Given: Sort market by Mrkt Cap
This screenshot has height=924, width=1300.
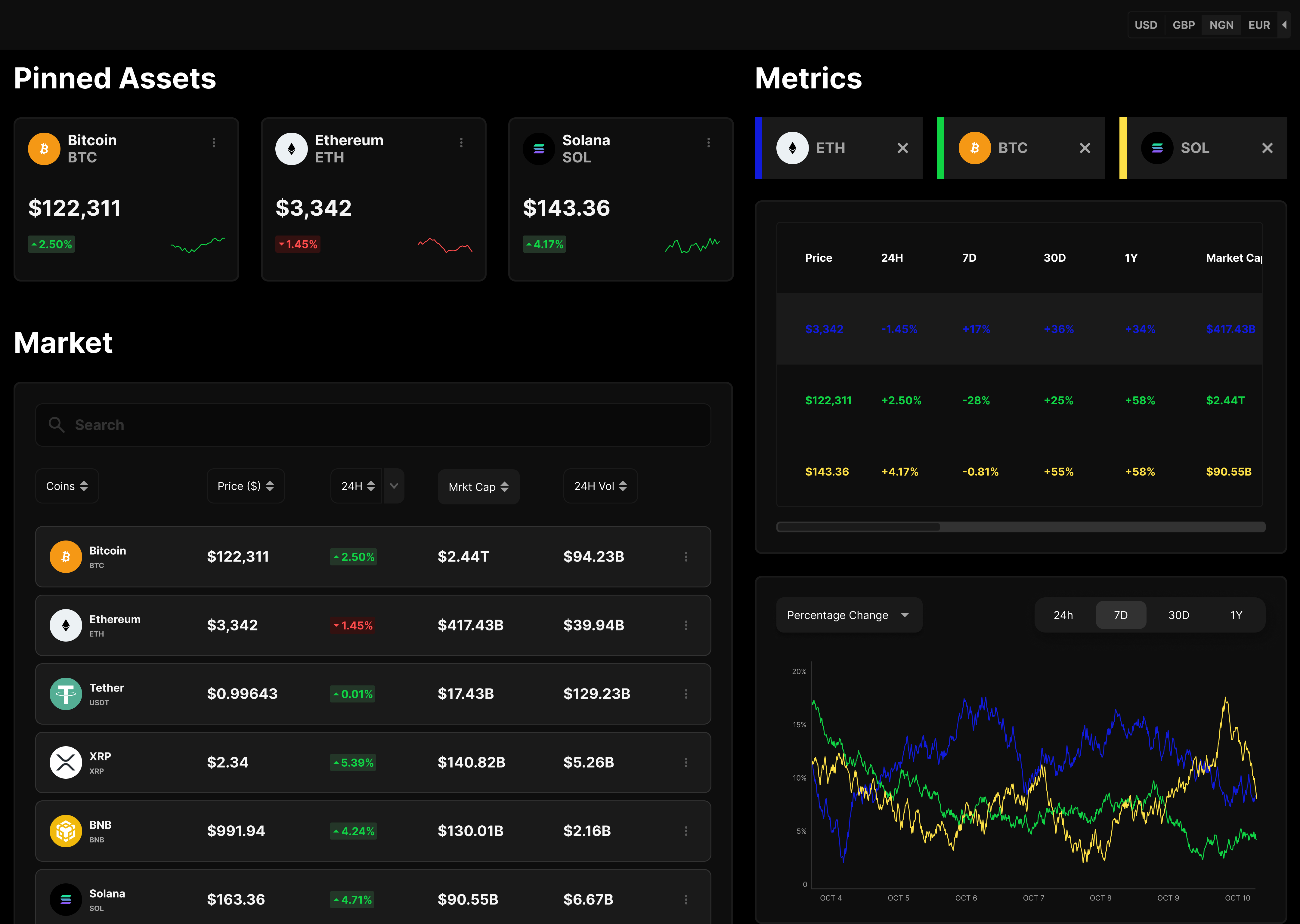Looking at the screenshot, I should pos(478,487).
